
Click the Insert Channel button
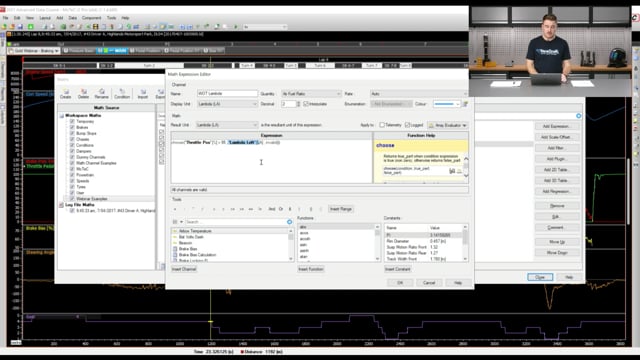[x=184, y=269]
